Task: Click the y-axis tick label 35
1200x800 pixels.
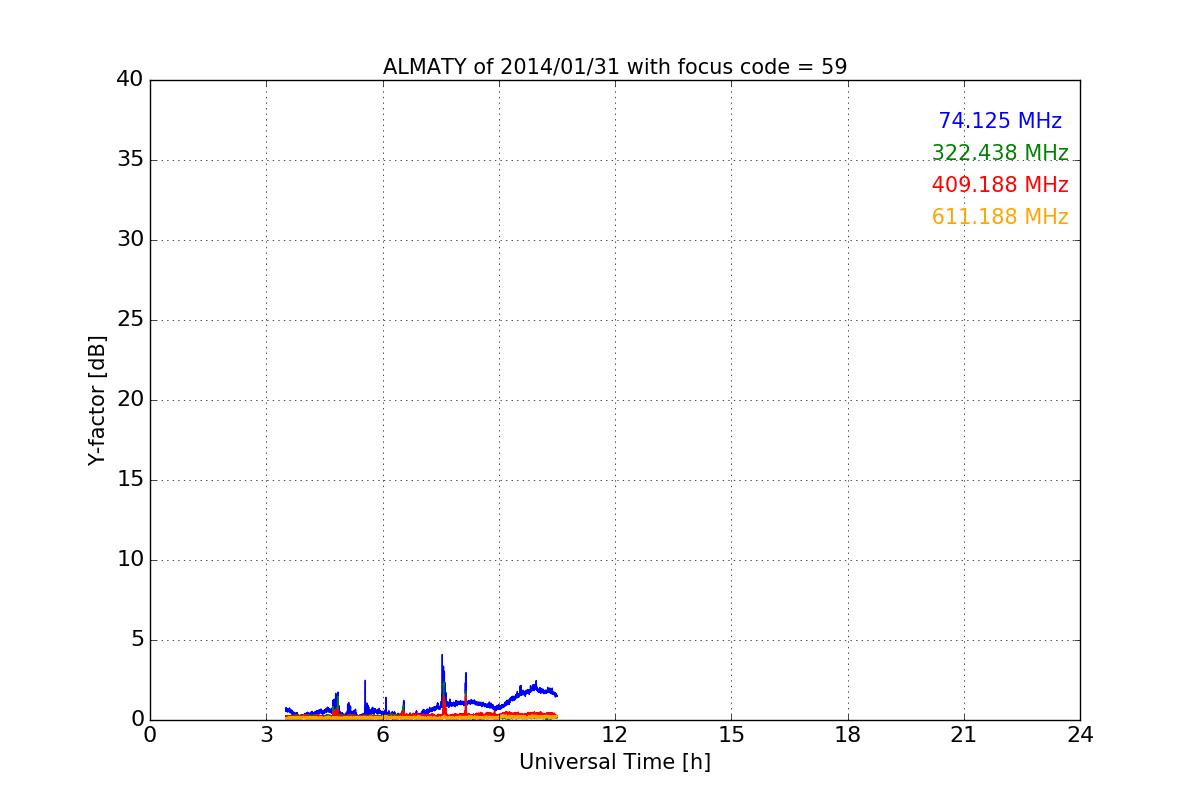Action: pyautogui.click(x=130, y=159)
